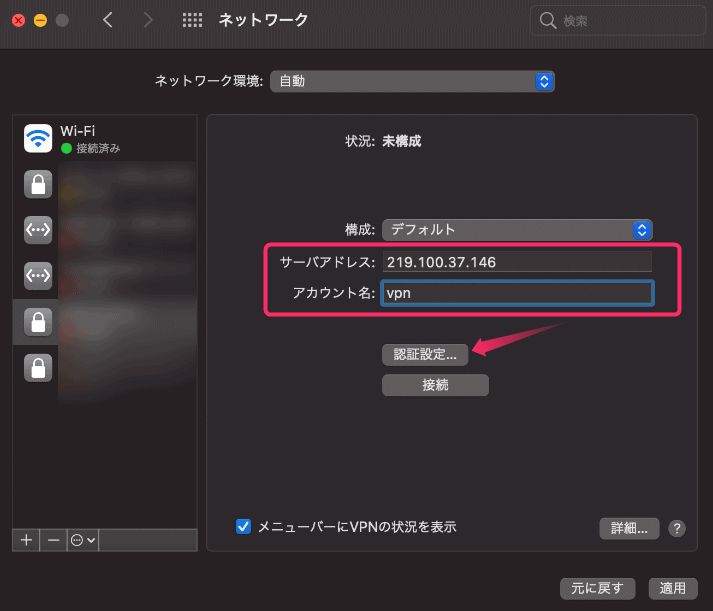The image size is (713, 611).
Task: Click the サーバアドレス field 219.100.37.146
Action: [517, 262]
